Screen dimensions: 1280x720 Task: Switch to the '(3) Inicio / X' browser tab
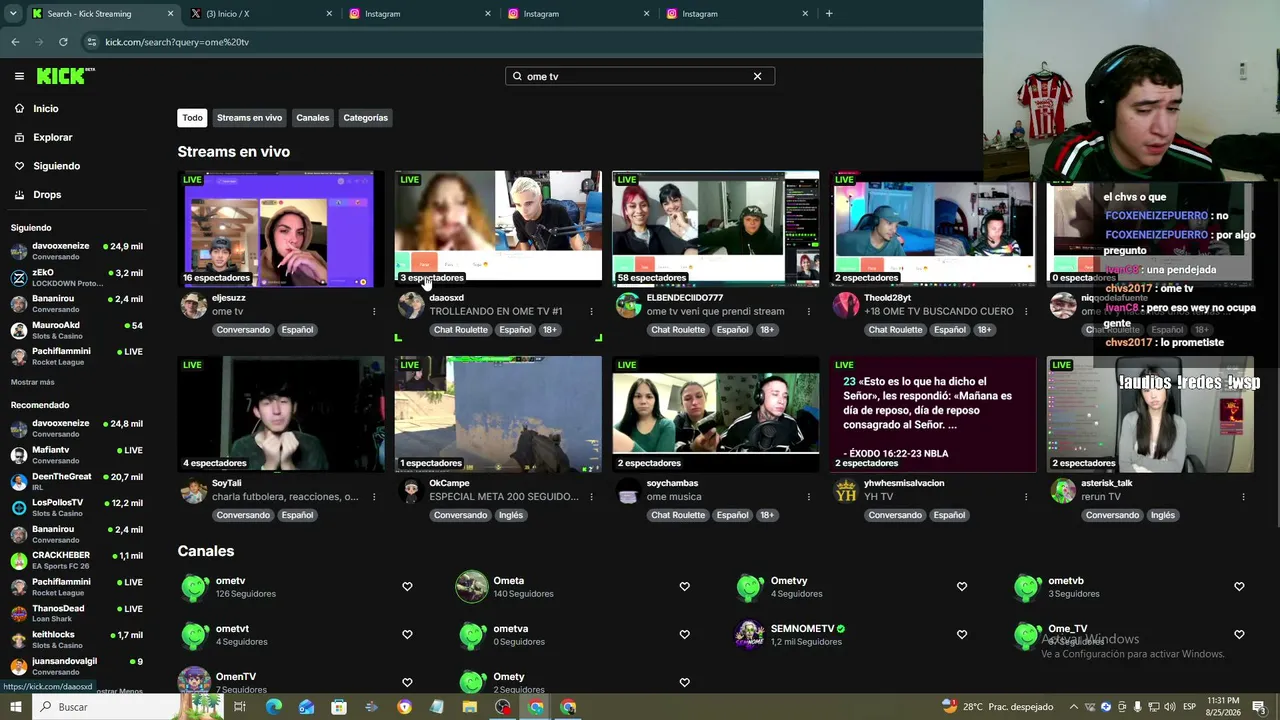[x=262, y=14]
